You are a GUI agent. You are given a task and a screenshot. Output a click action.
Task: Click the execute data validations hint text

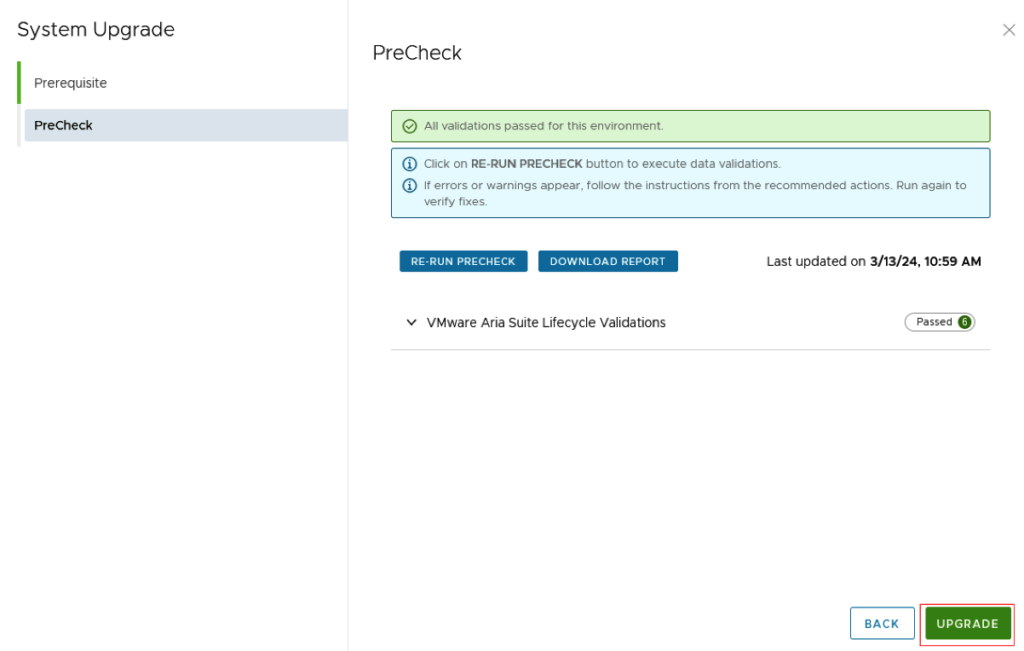(x=602, y=164)
